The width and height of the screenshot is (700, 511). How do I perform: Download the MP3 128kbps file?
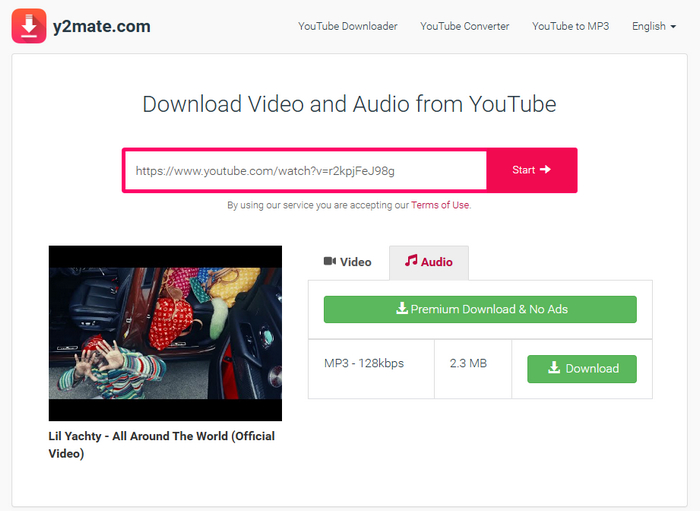coord(582,369)
